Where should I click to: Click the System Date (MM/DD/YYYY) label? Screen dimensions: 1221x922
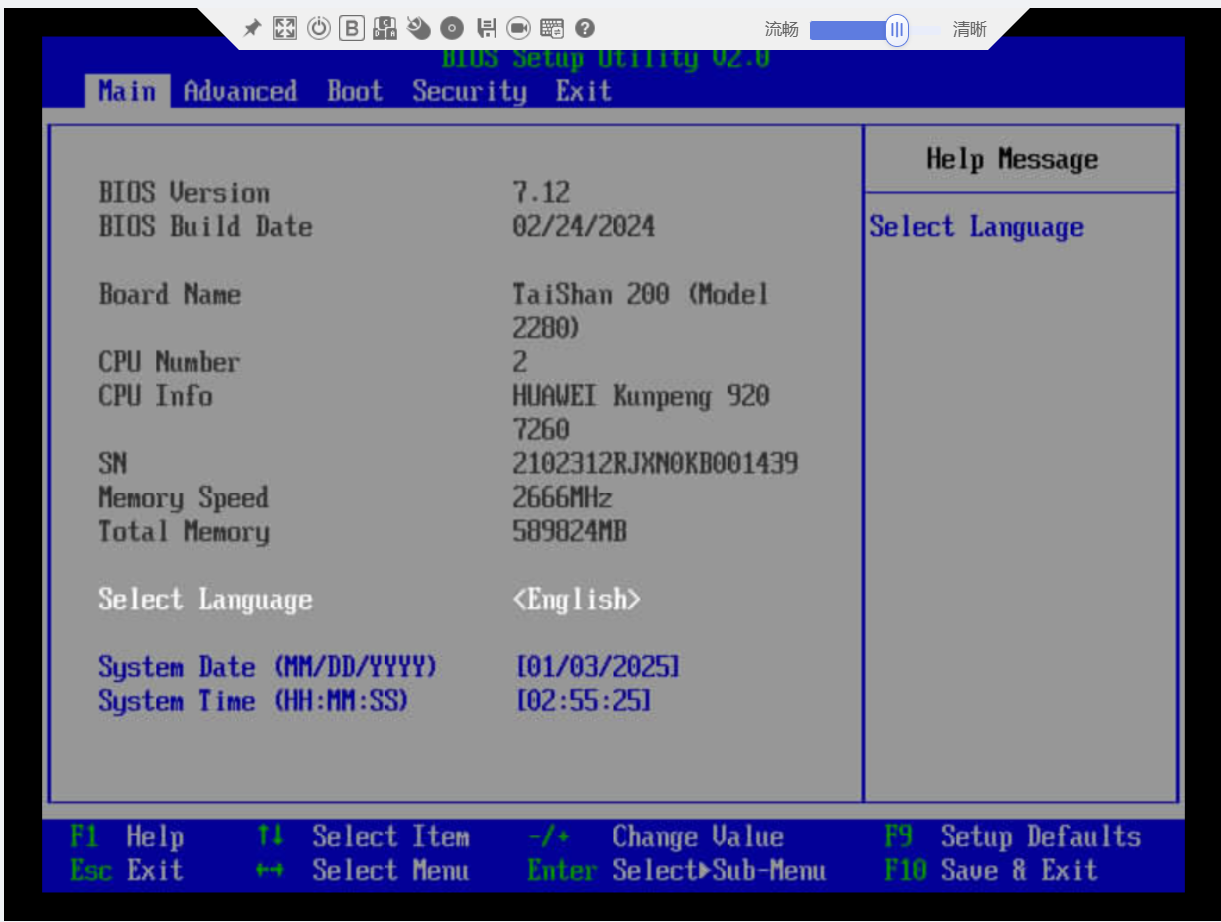pyautogui.click(x=268, y=667)
